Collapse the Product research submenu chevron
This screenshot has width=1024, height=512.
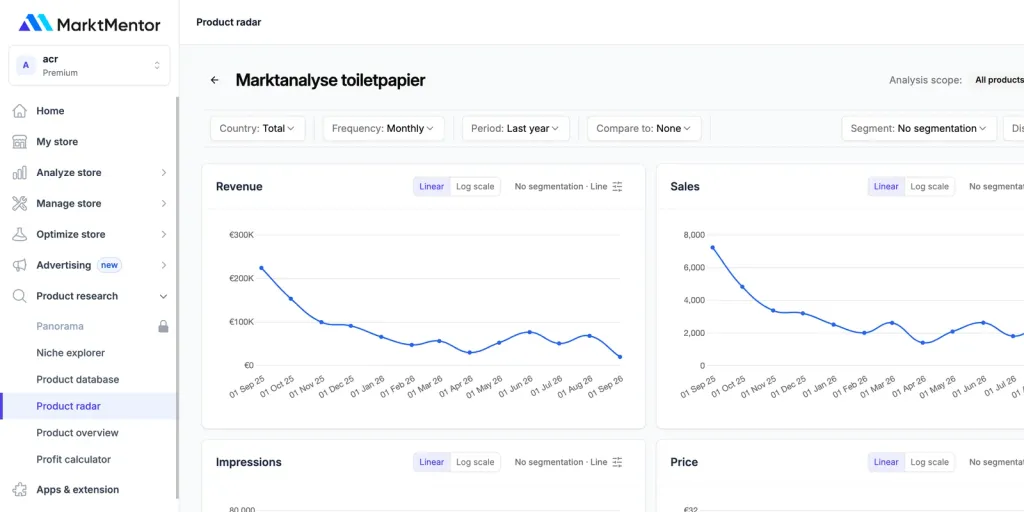pyautogui.click(x=163, y=296)
